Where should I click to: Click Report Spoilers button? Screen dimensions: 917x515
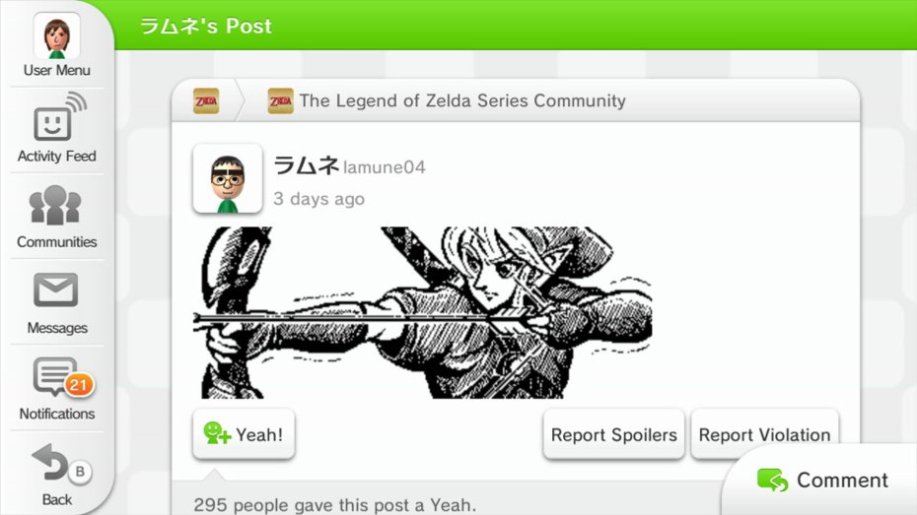pyautogui.click(x=613, y=434)
